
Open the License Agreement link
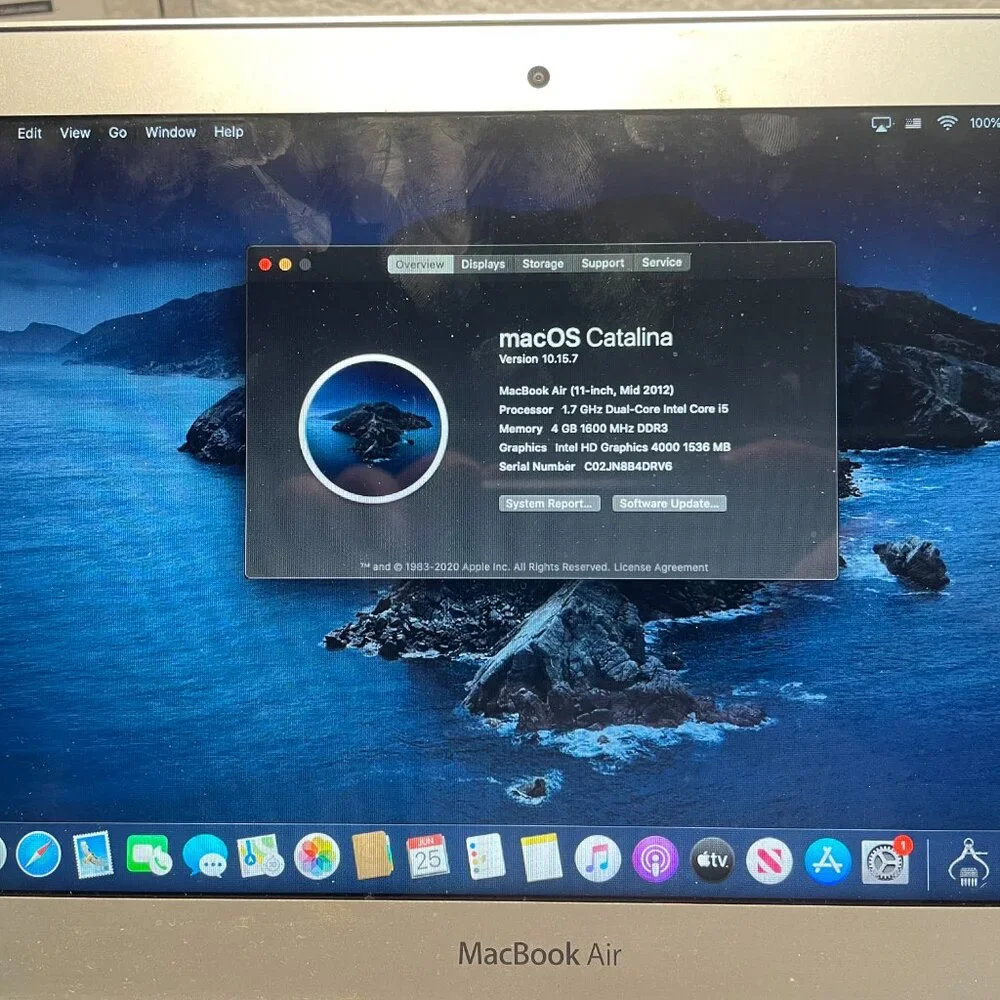(x=661, y=567)
